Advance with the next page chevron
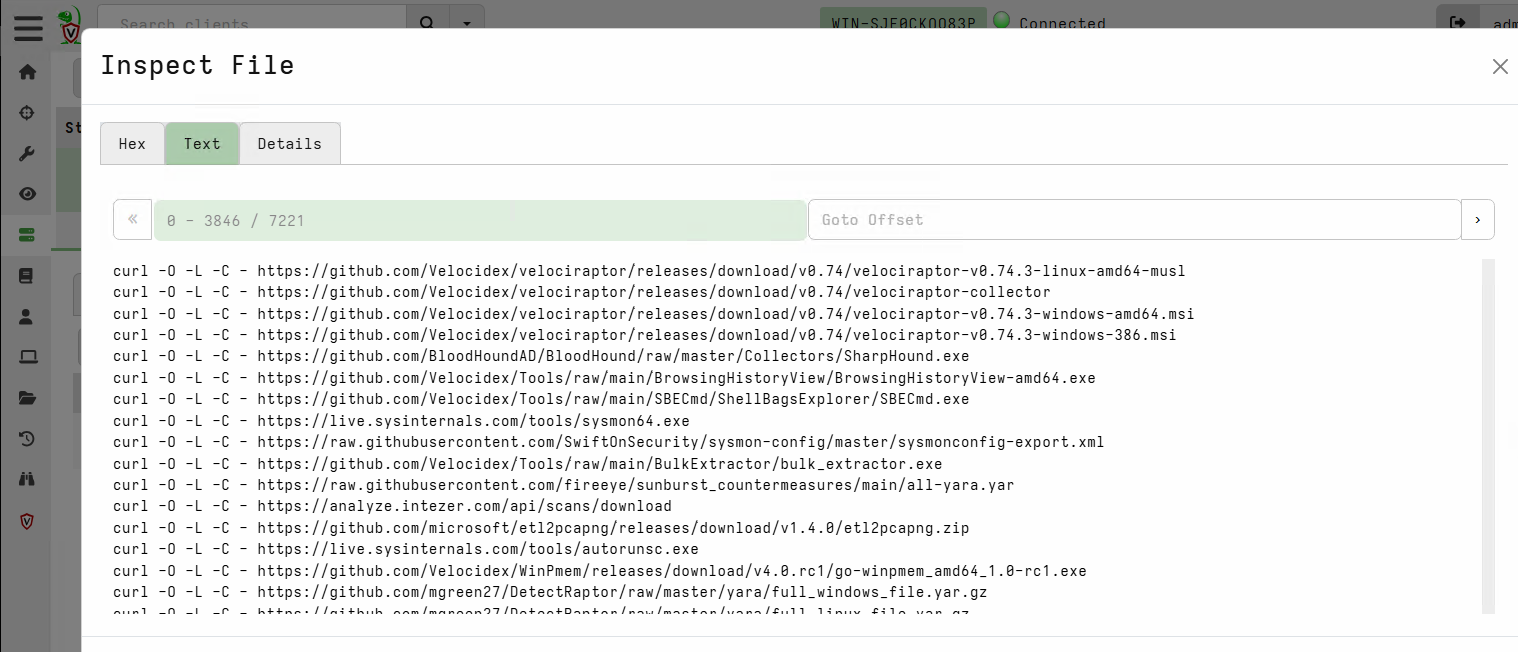 (1477, 219)
